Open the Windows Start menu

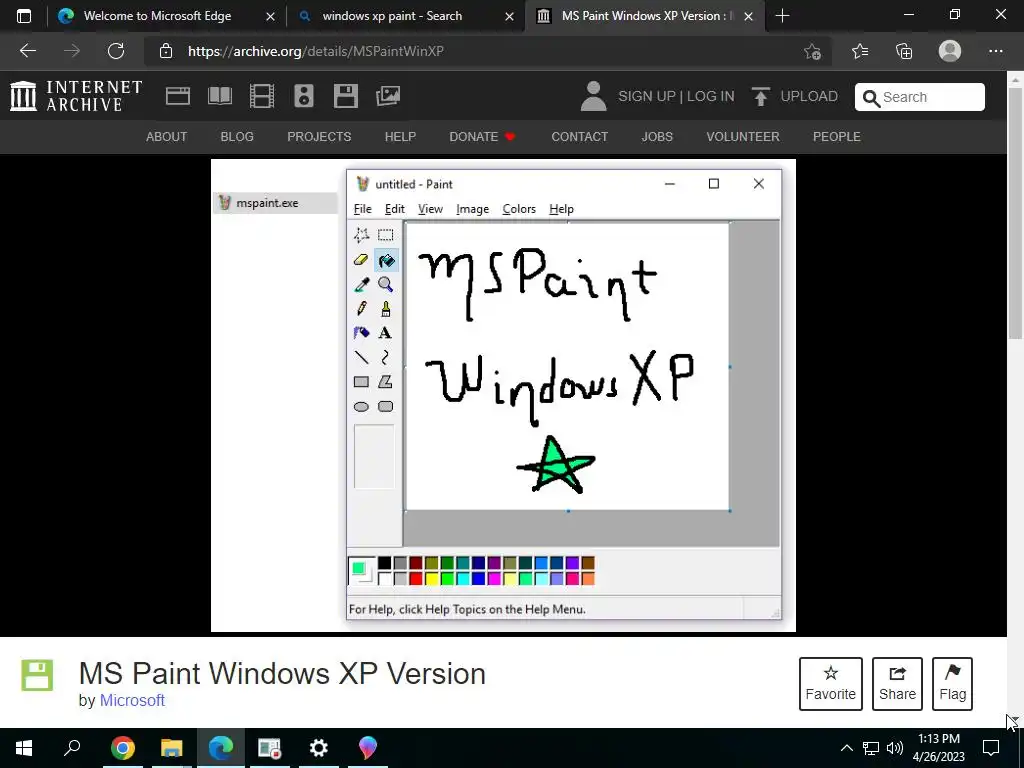tap(24, 748)
